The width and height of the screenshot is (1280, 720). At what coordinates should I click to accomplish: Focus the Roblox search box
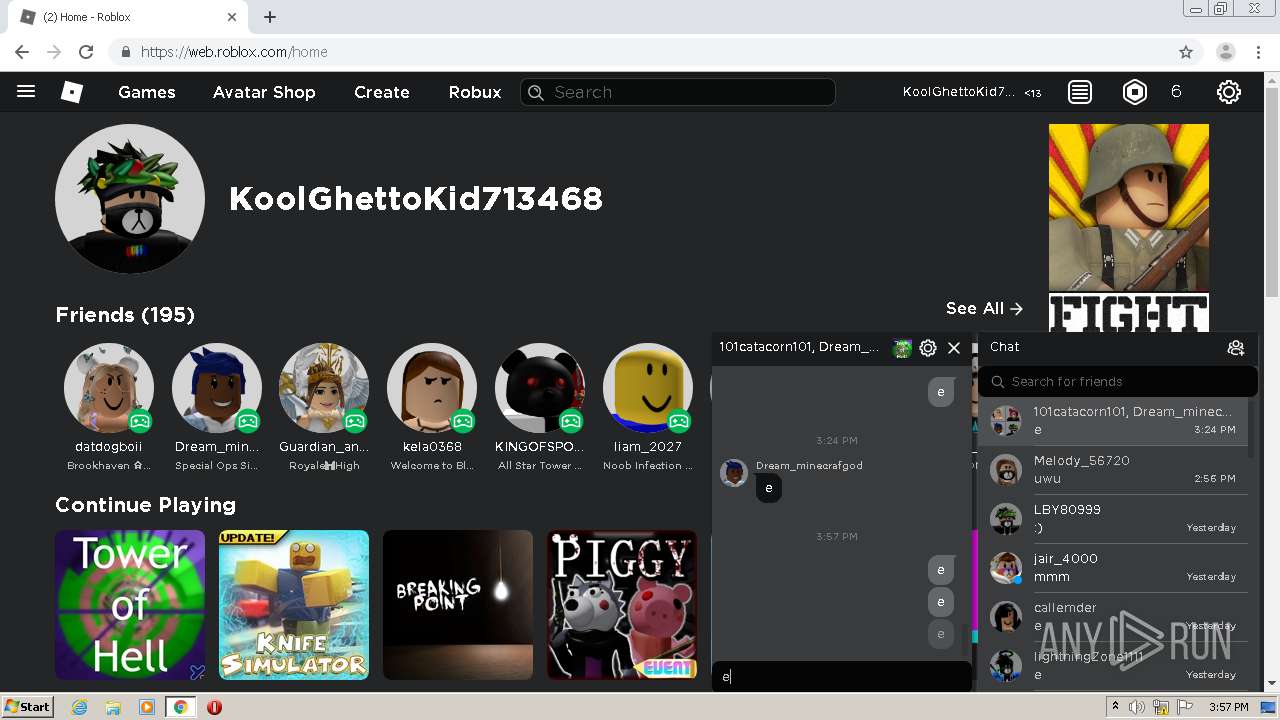678,92
